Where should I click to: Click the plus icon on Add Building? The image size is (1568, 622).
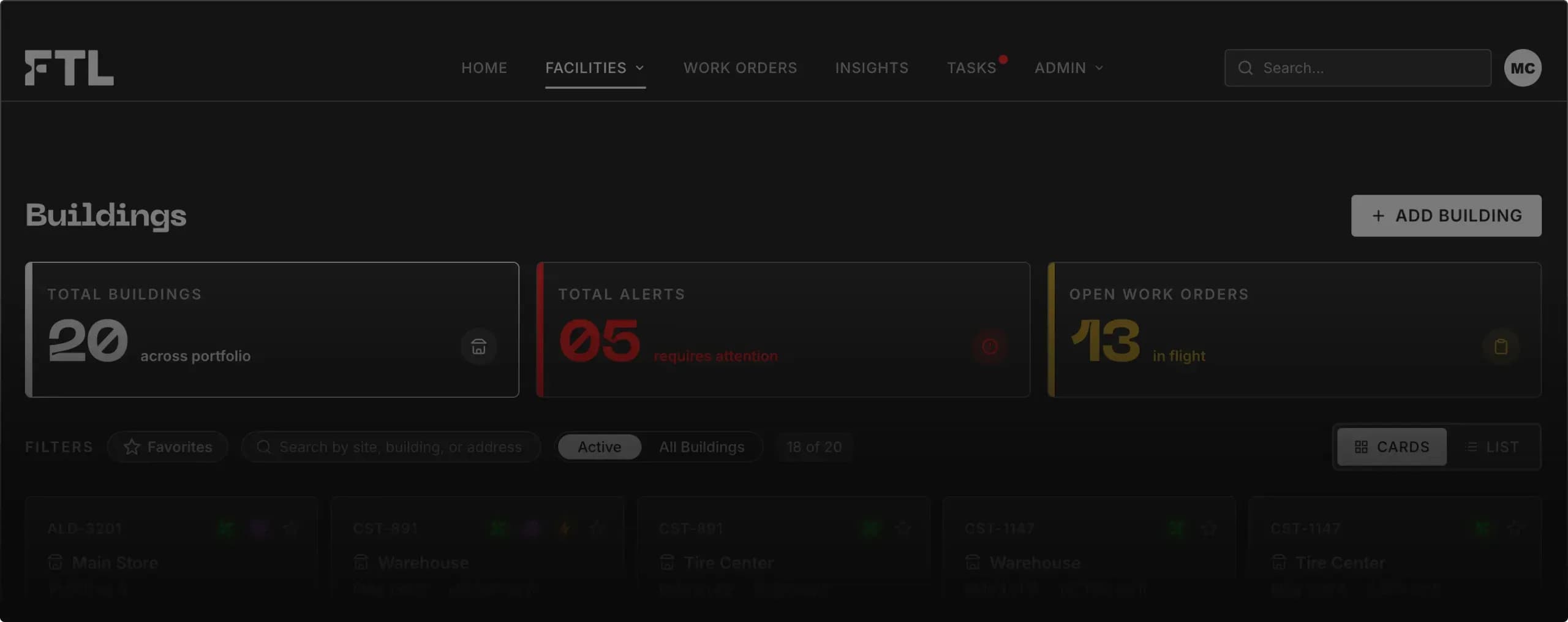tap(1378, 216)
